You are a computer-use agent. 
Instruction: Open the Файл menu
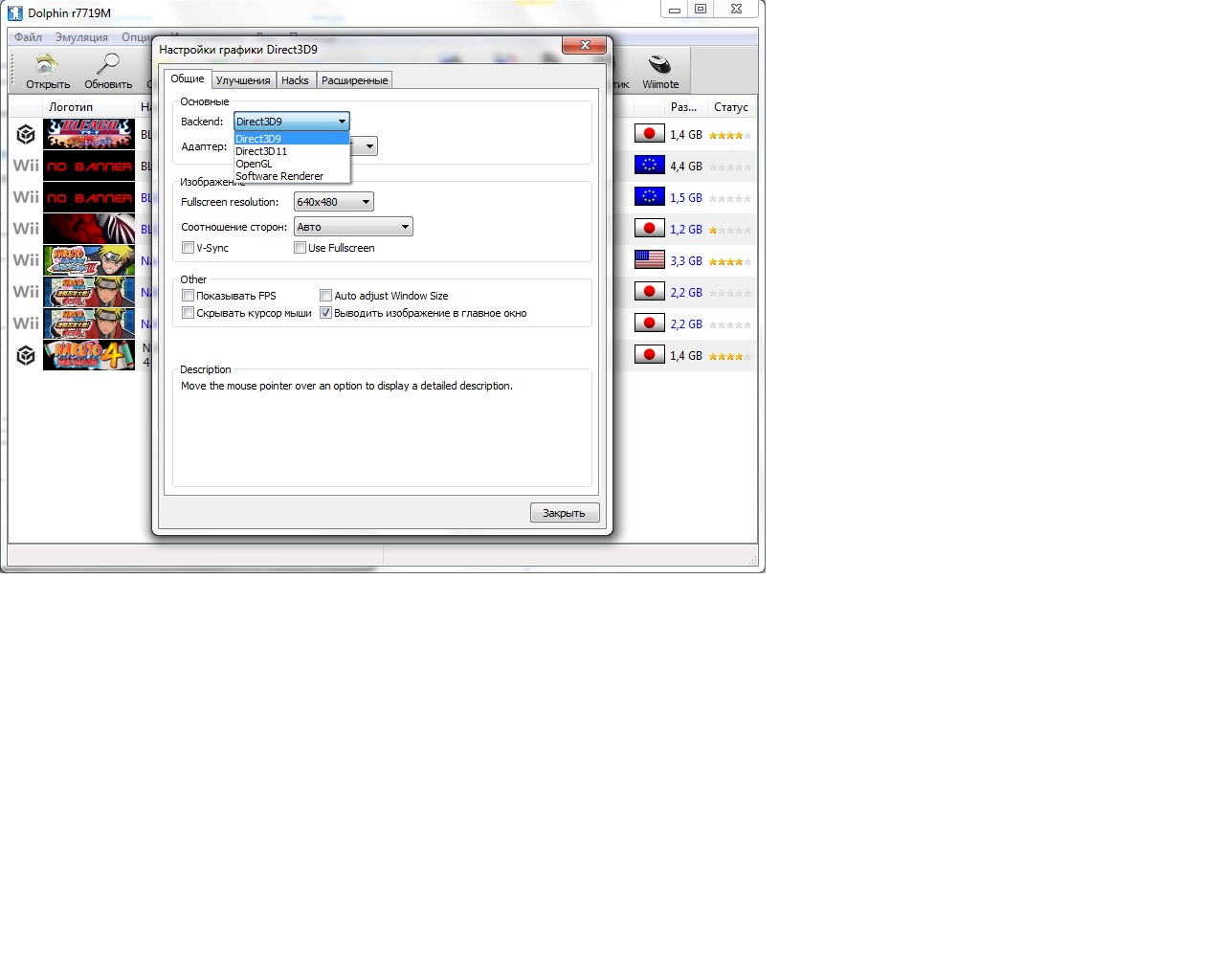pos(29,37)
